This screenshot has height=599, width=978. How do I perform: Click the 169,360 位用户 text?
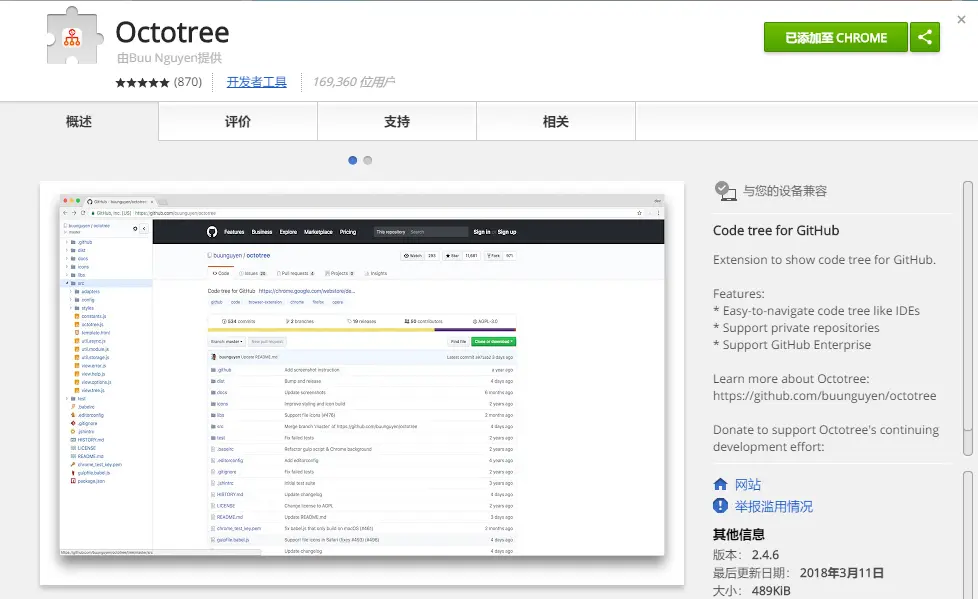point(354,82)
